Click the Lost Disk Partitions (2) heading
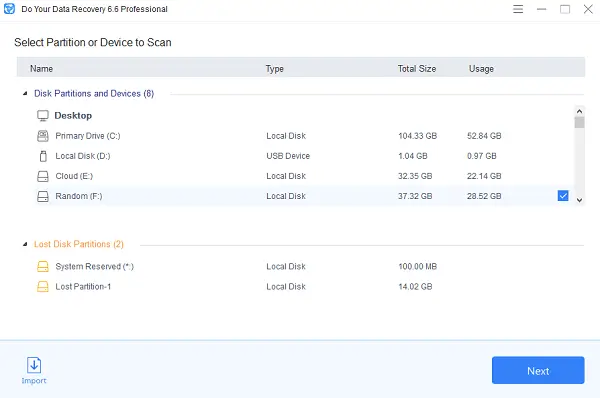The height and width of the screenshot is (398, 600). tap(79, 244)
